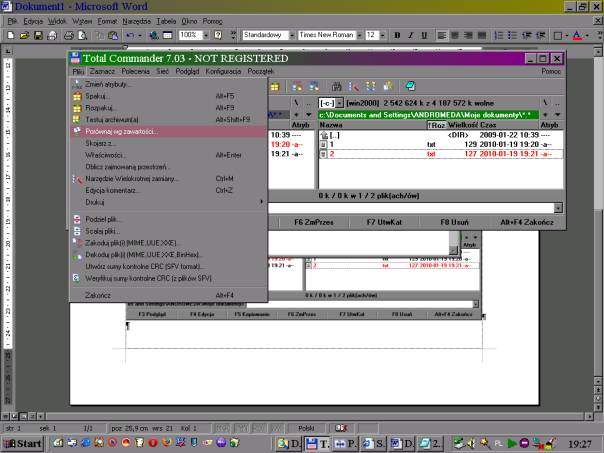Select the Spakuj menu entry

click(x=168, y=96)
